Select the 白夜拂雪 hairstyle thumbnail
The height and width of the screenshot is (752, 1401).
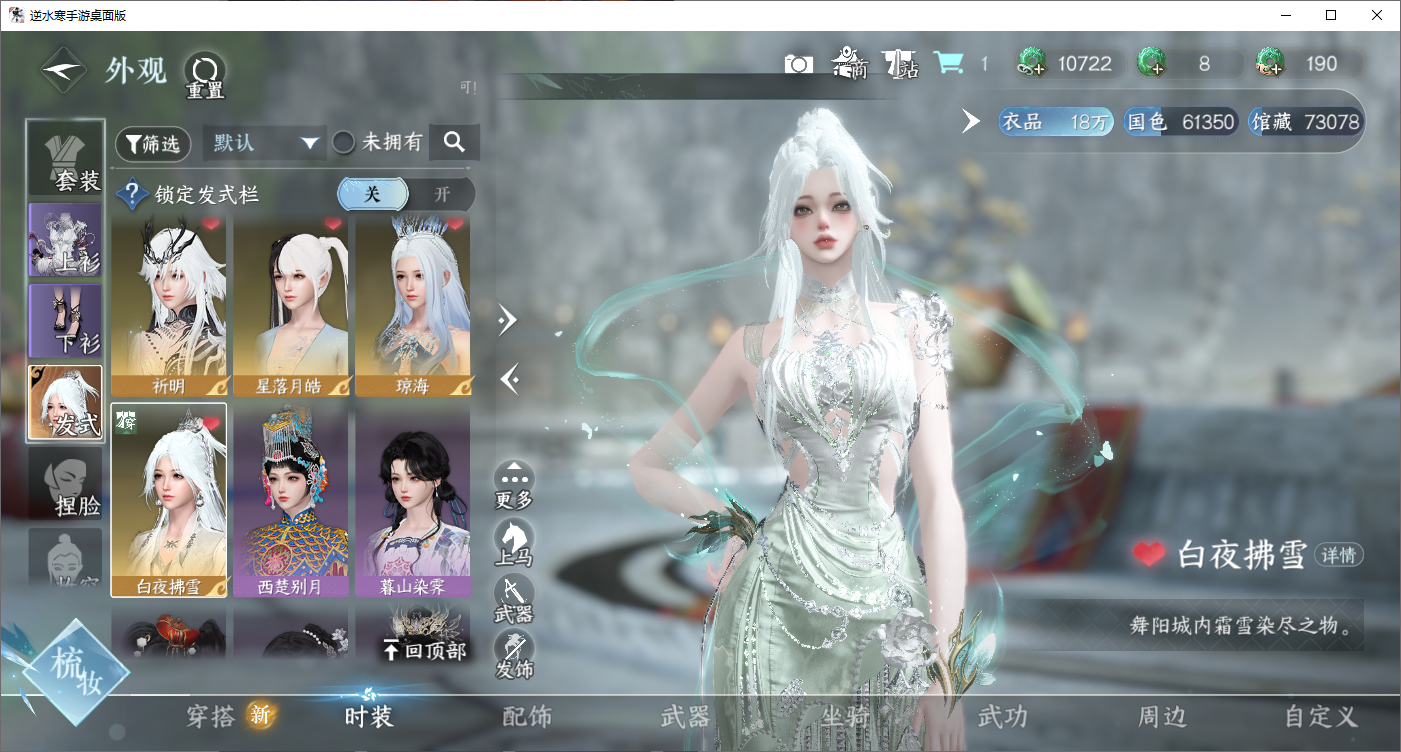169,500
